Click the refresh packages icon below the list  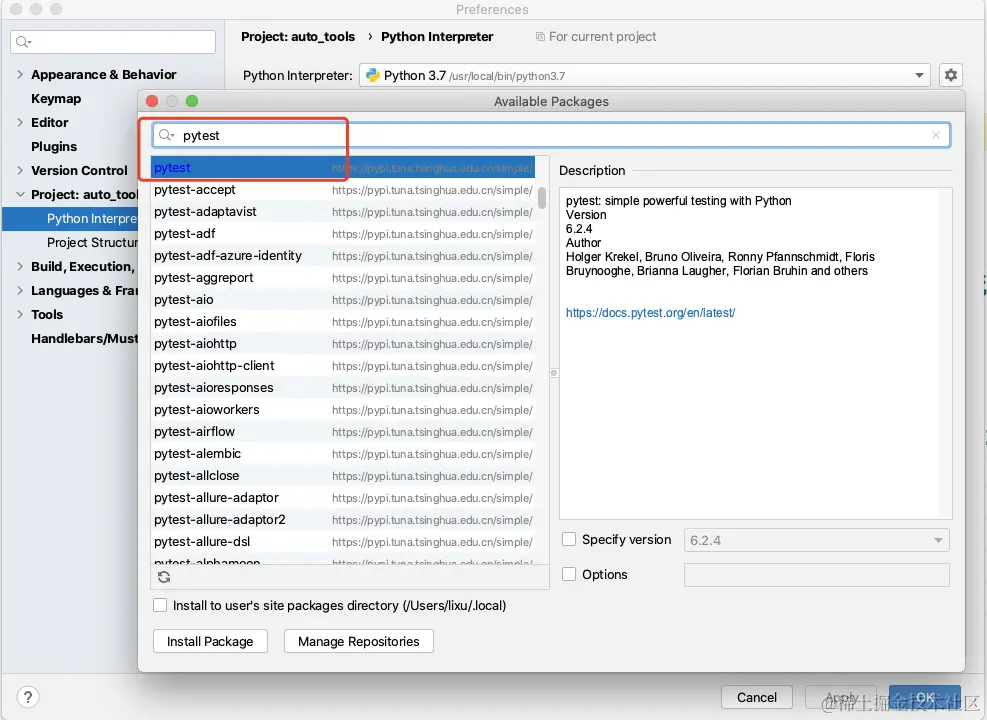click(164, 577)
